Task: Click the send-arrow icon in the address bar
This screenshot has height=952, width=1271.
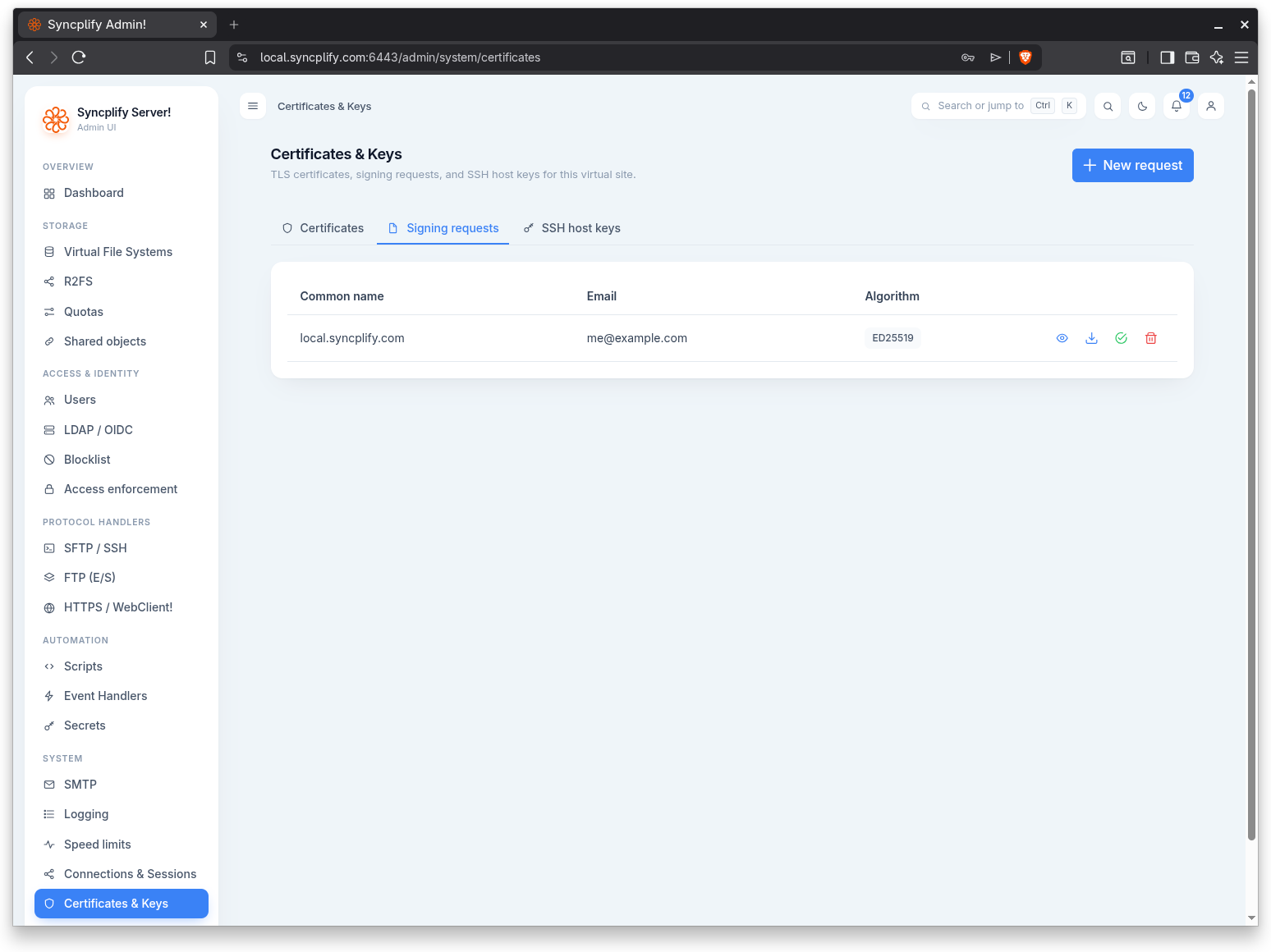Action: 996,57
